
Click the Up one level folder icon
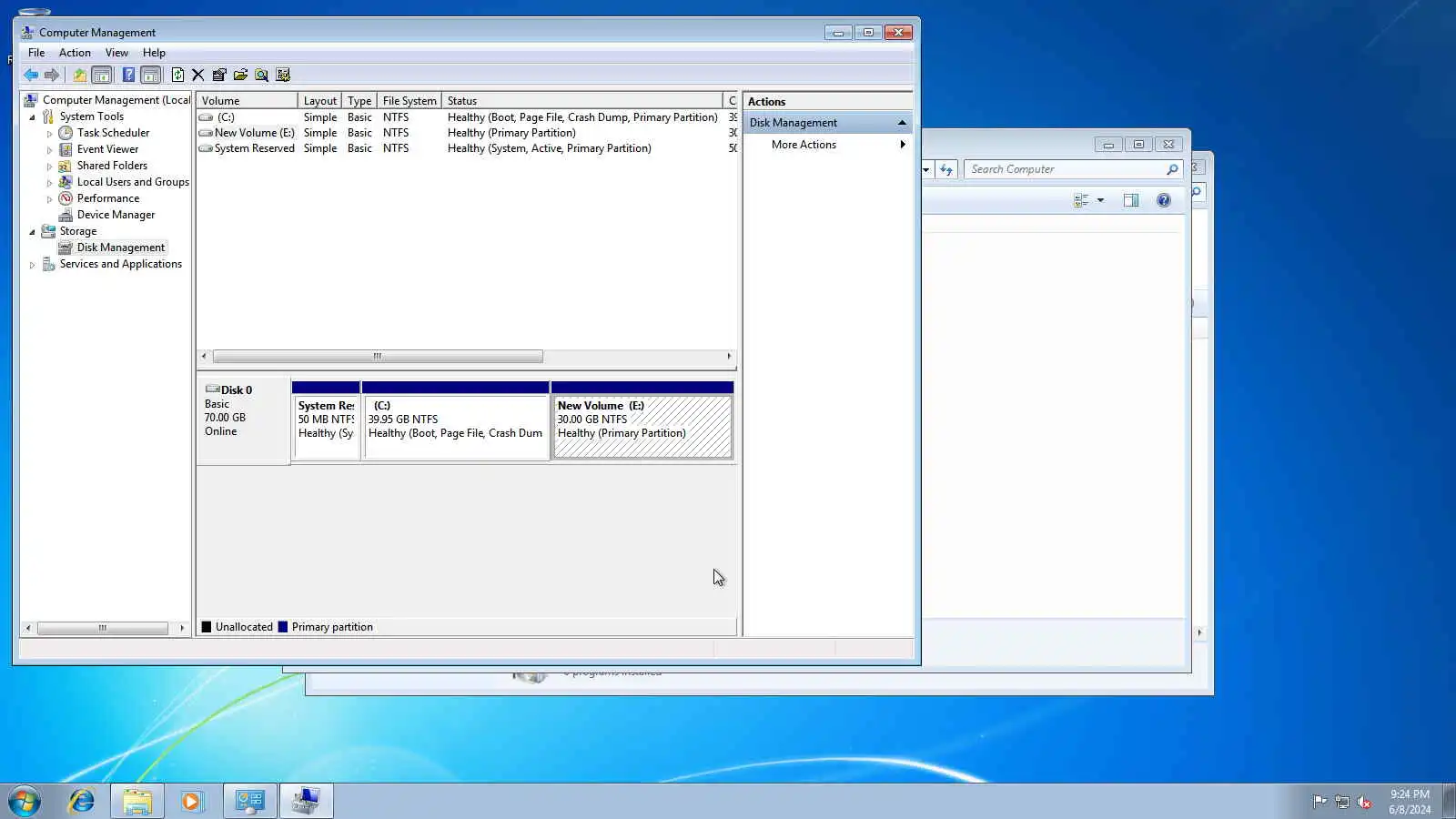click(x=80, y=75)
